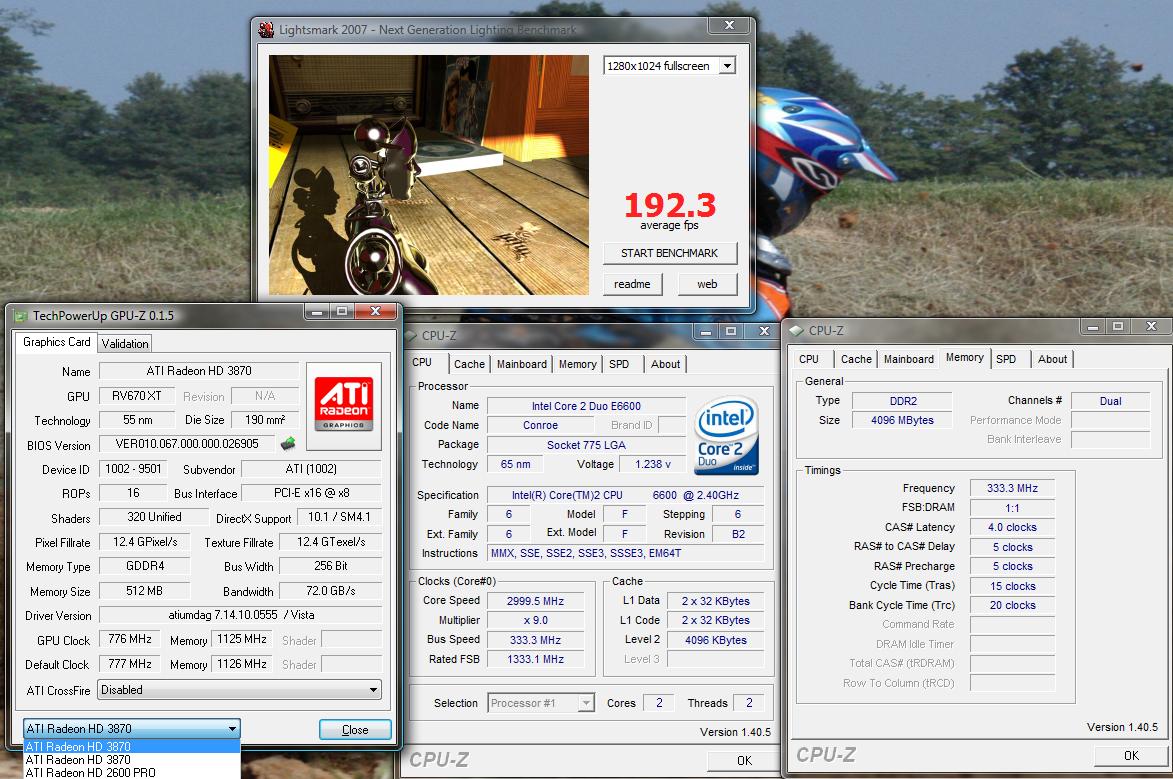Click the Level 2 4096 KBytes value

[716, 640]
